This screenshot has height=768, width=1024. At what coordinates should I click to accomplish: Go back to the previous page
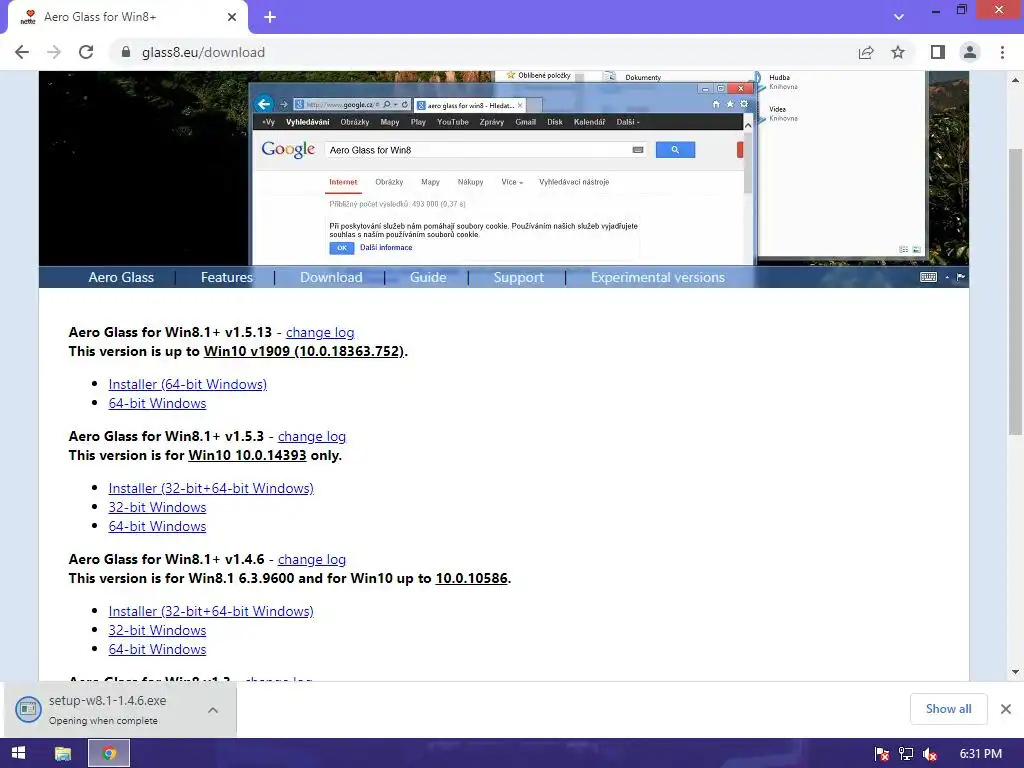point(22,52)
